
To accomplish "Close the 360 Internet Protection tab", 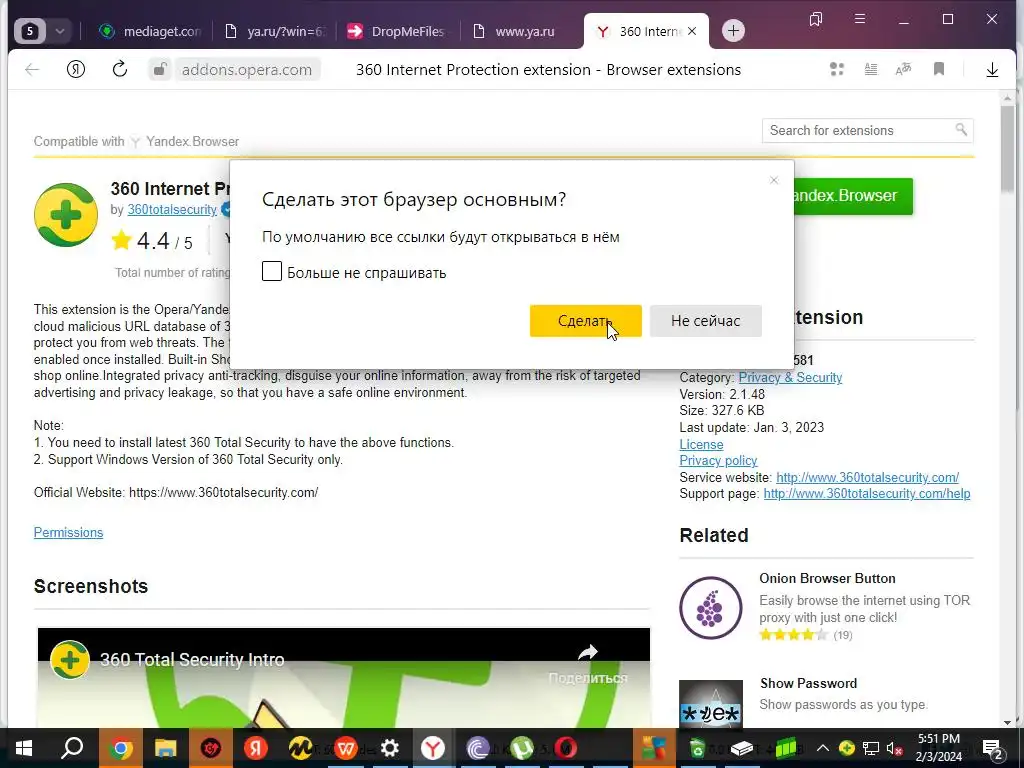I will tap(692, 31).
